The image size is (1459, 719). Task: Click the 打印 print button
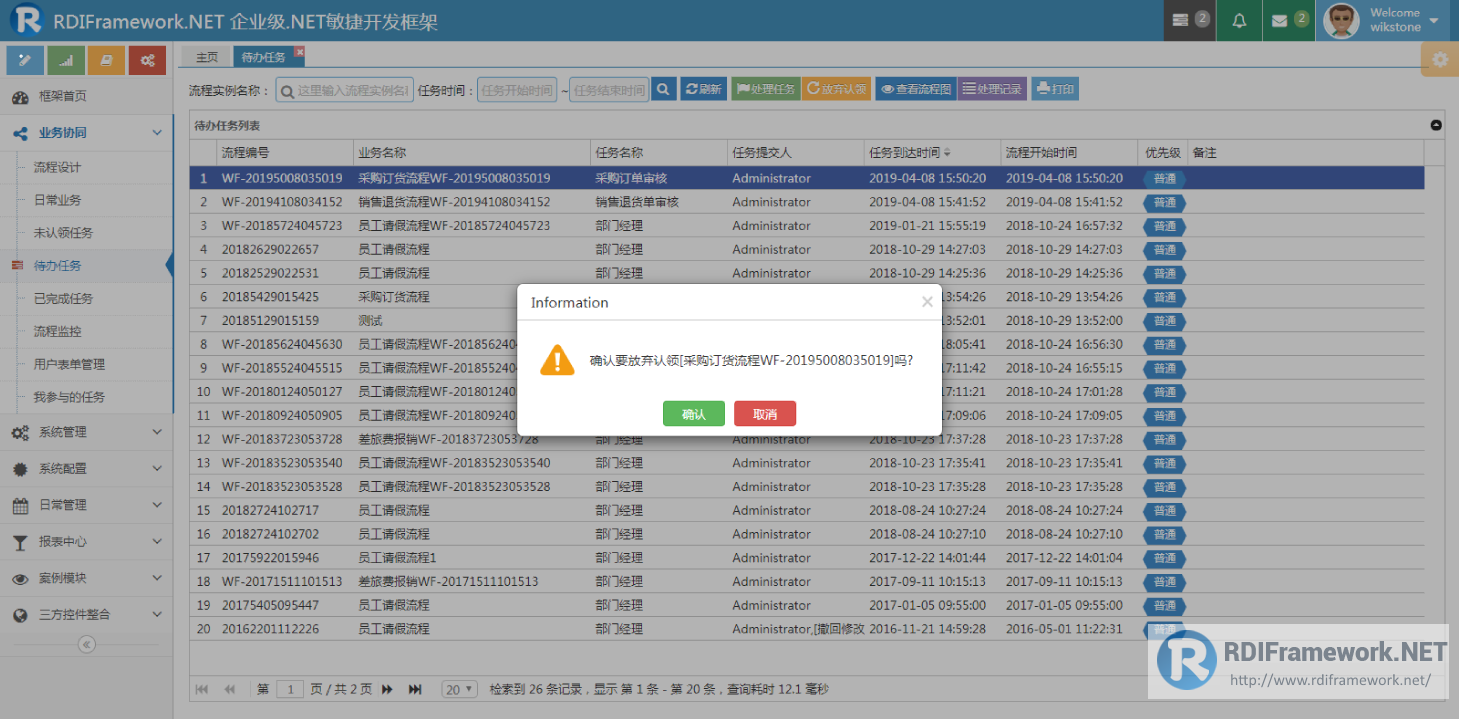(1055, 89)
